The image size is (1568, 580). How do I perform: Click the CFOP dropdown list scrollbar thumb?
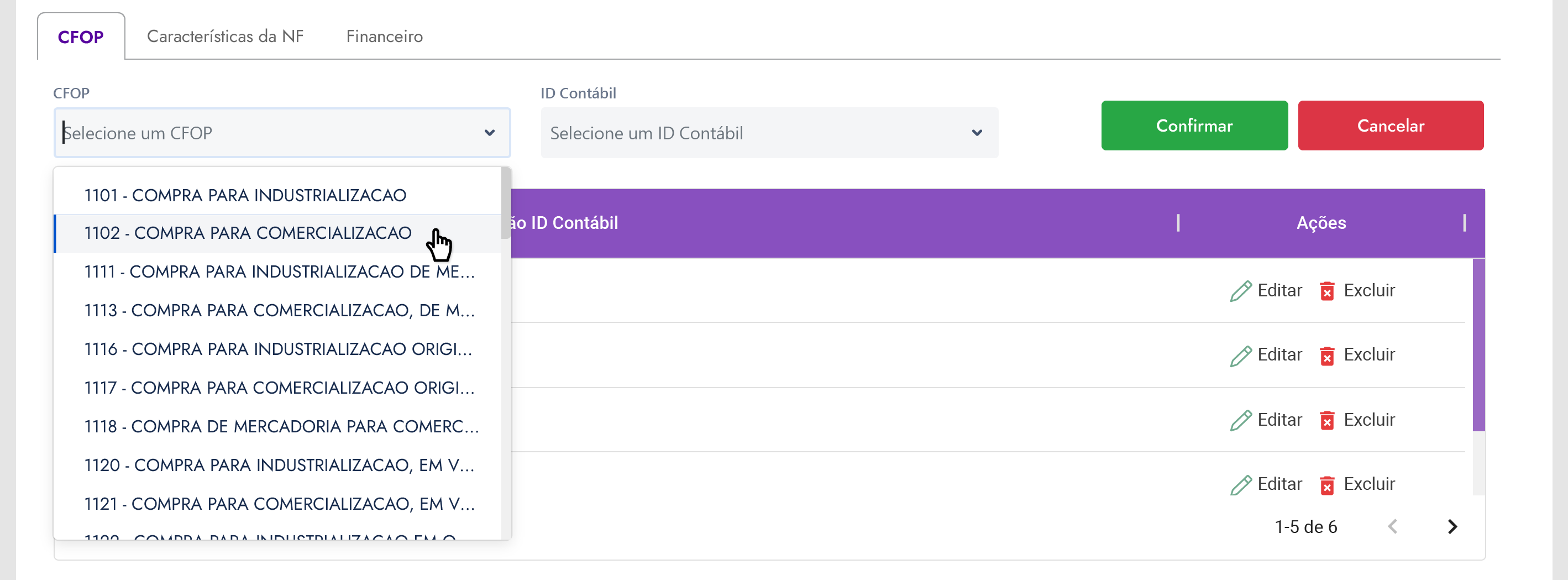click(506, 203)
